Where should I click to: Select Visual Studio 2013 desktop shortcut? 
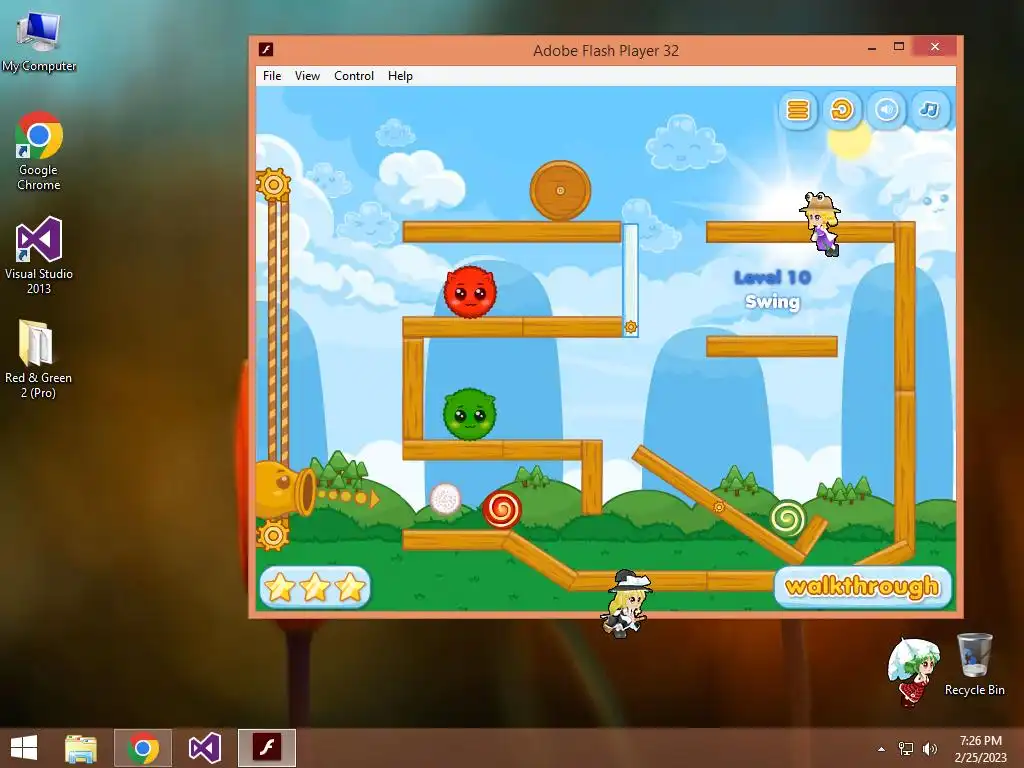pyautogui.click(x=39, y=256)
